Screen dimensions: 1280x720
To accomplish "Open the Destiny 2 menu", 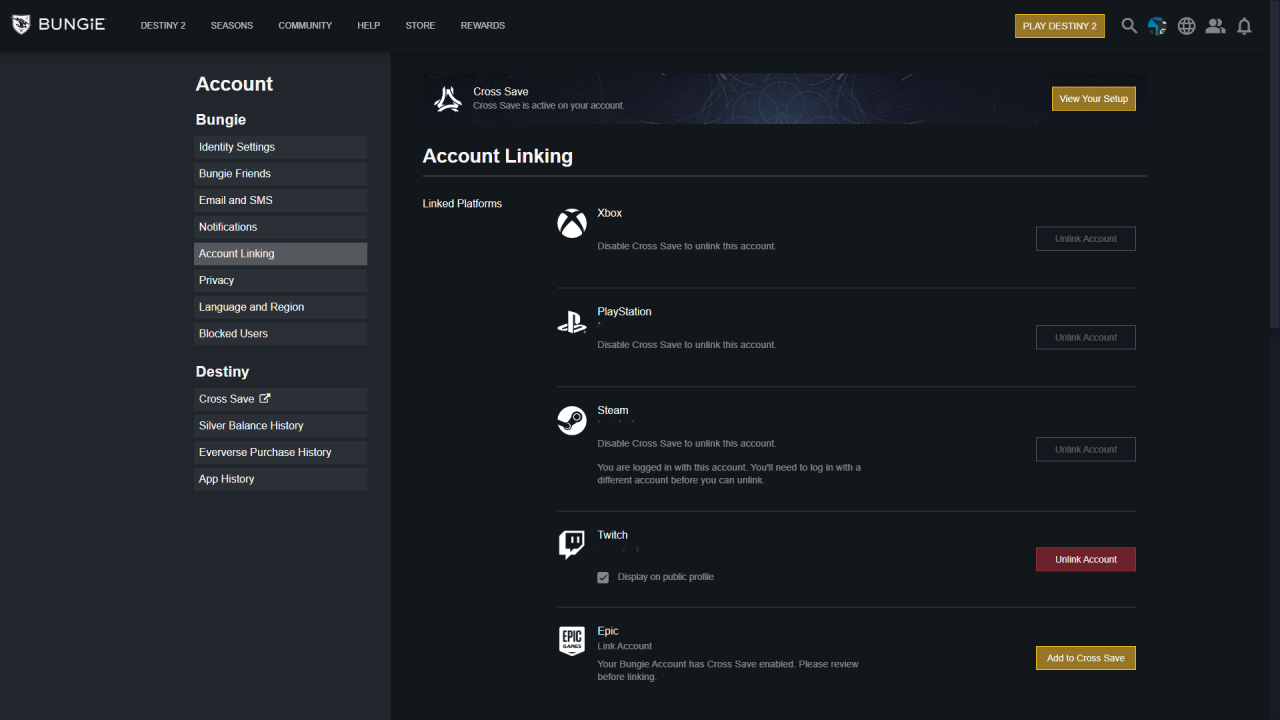I will 163,26.
